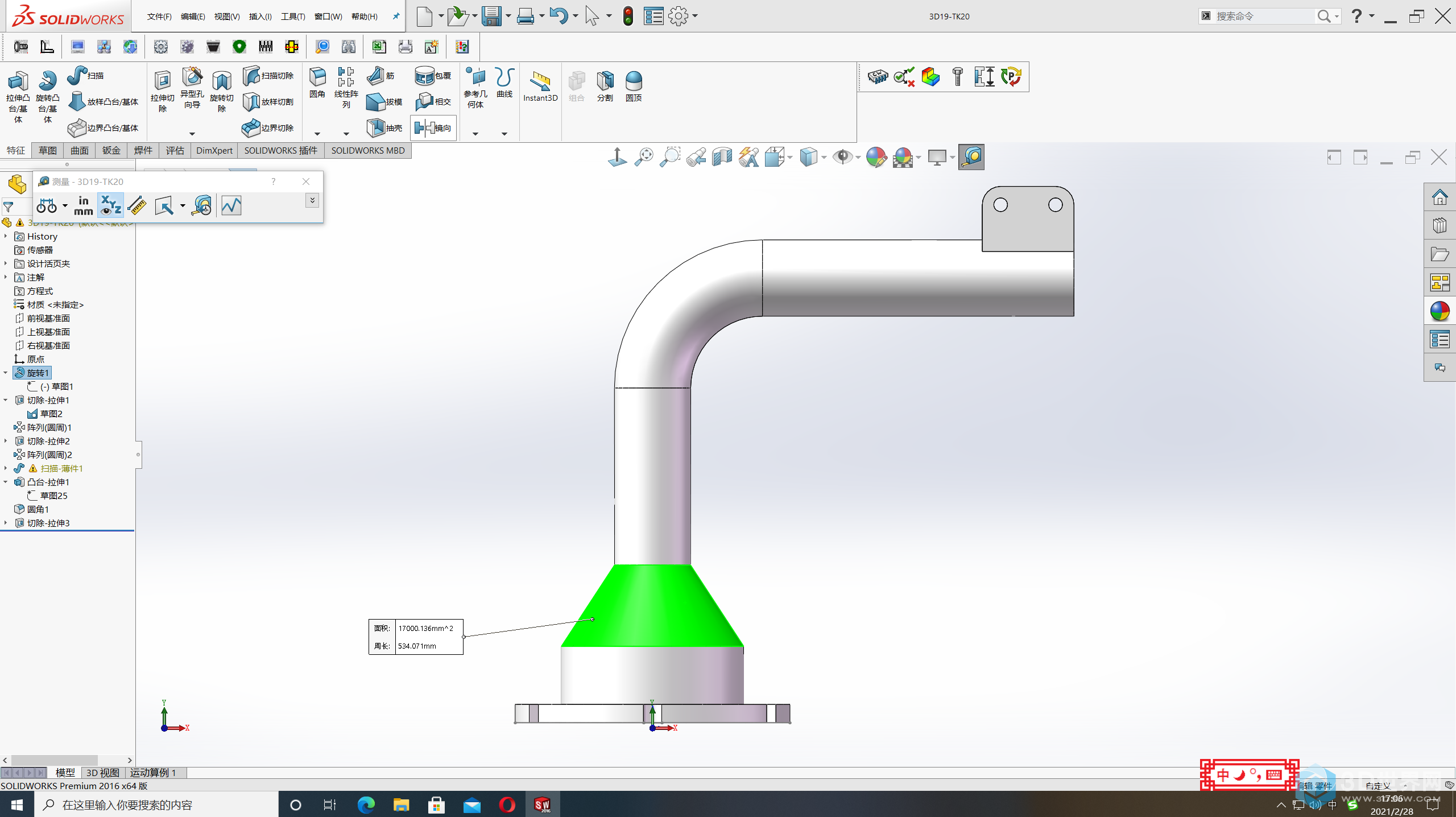Toggle the measurement history graph button
The image size is (1456, 817).
231,205
